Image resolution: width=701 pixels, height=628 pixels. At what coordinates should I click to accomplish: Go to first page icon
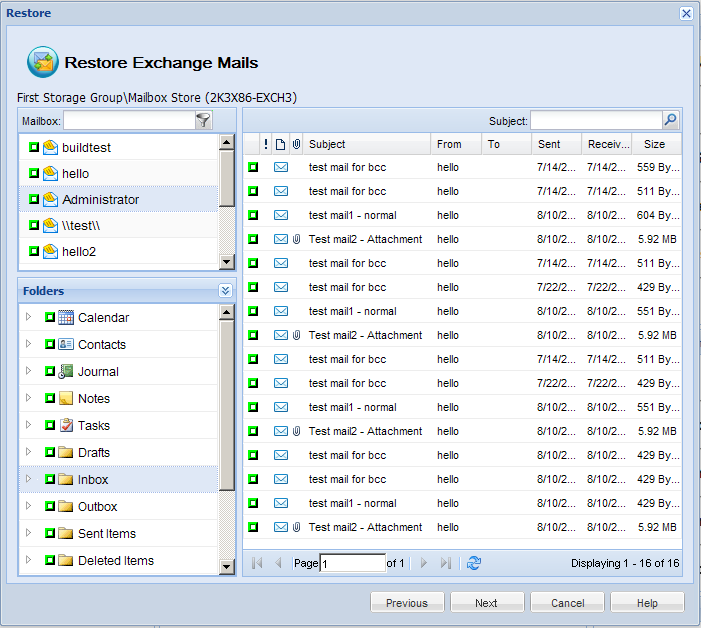click(x=257, y=563)
